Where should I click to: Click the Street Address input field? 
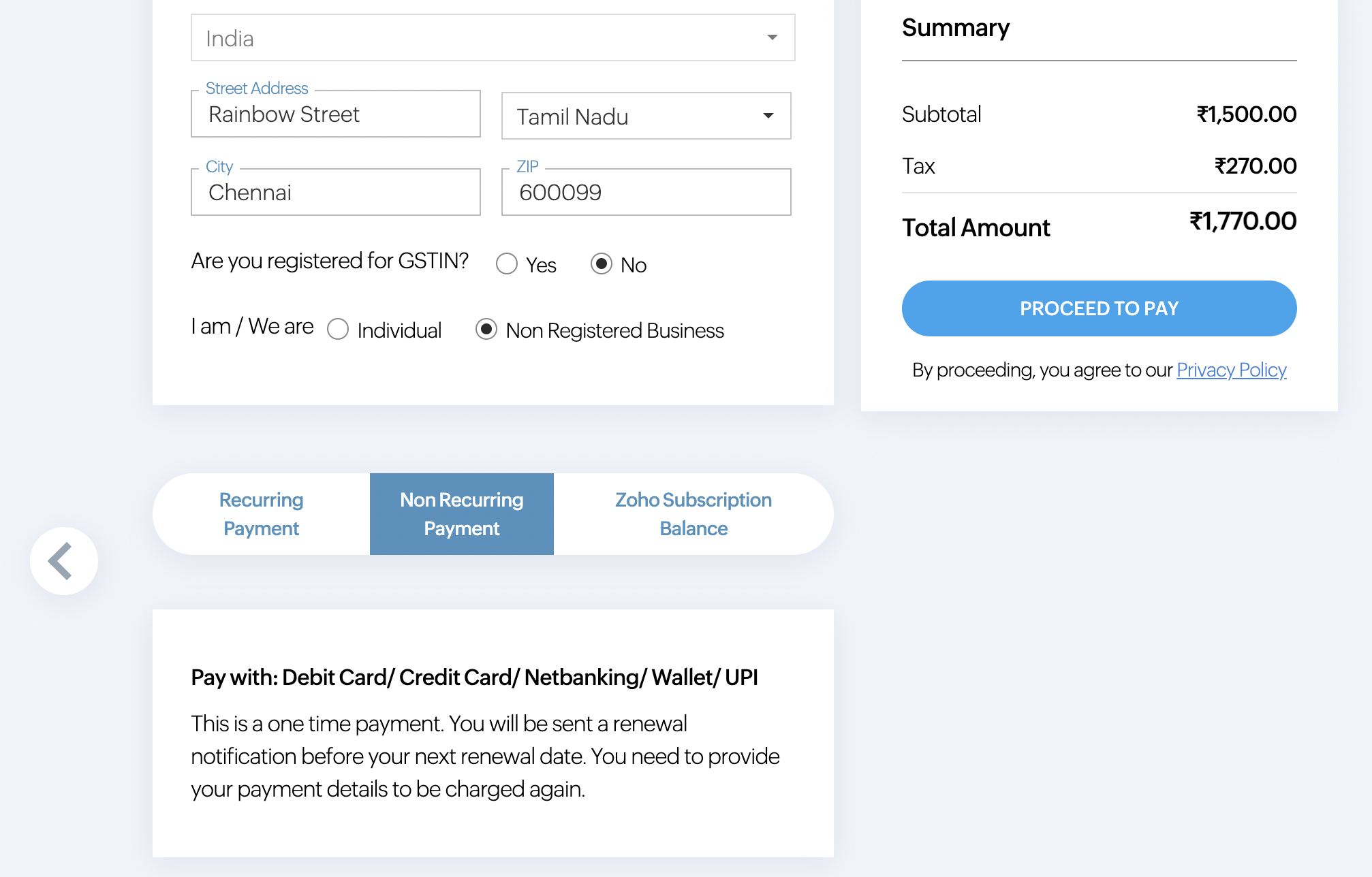pos(336,113)
